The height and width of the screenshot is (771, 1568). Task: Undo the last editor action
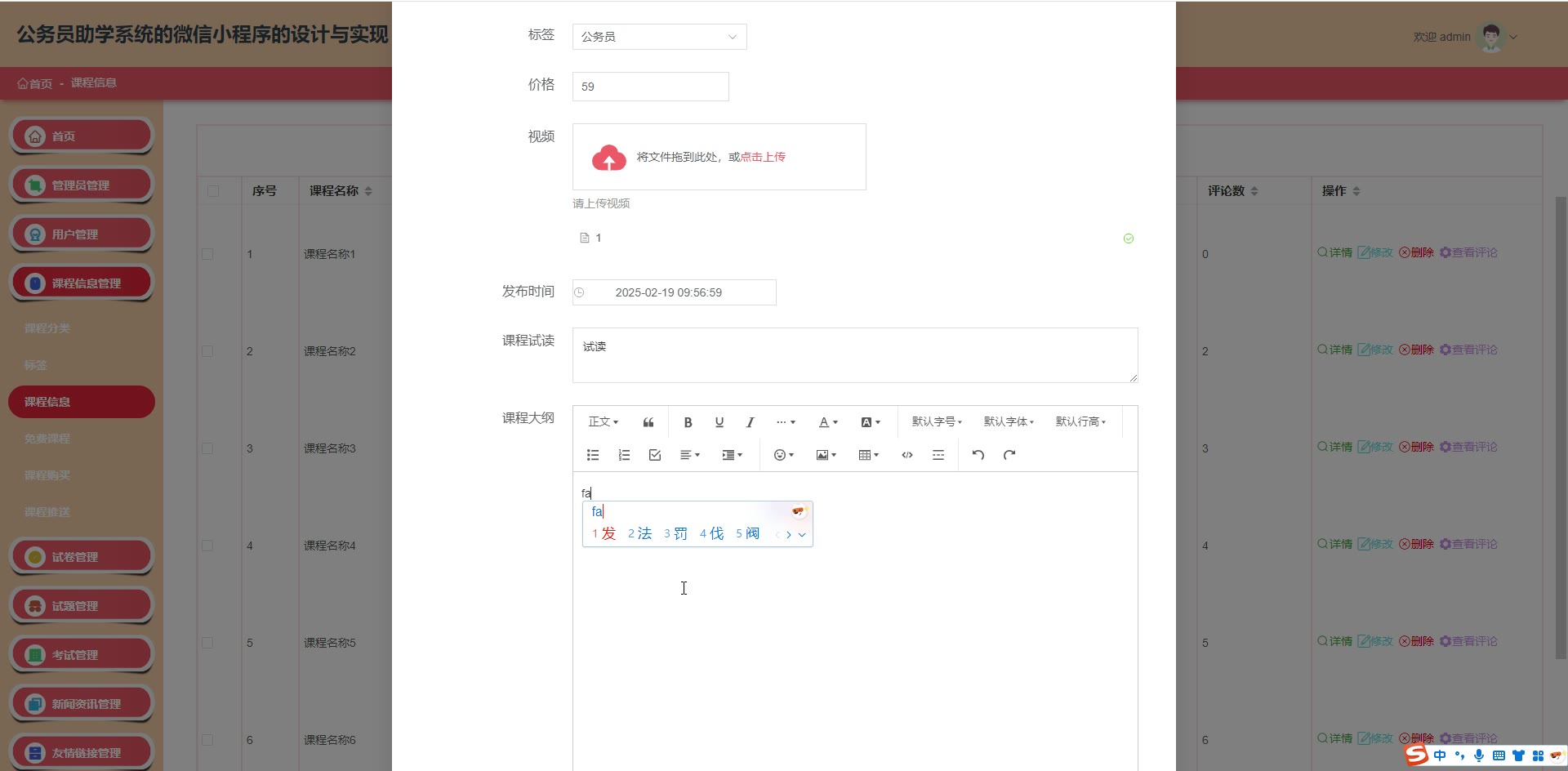click(x=978, y=455)
